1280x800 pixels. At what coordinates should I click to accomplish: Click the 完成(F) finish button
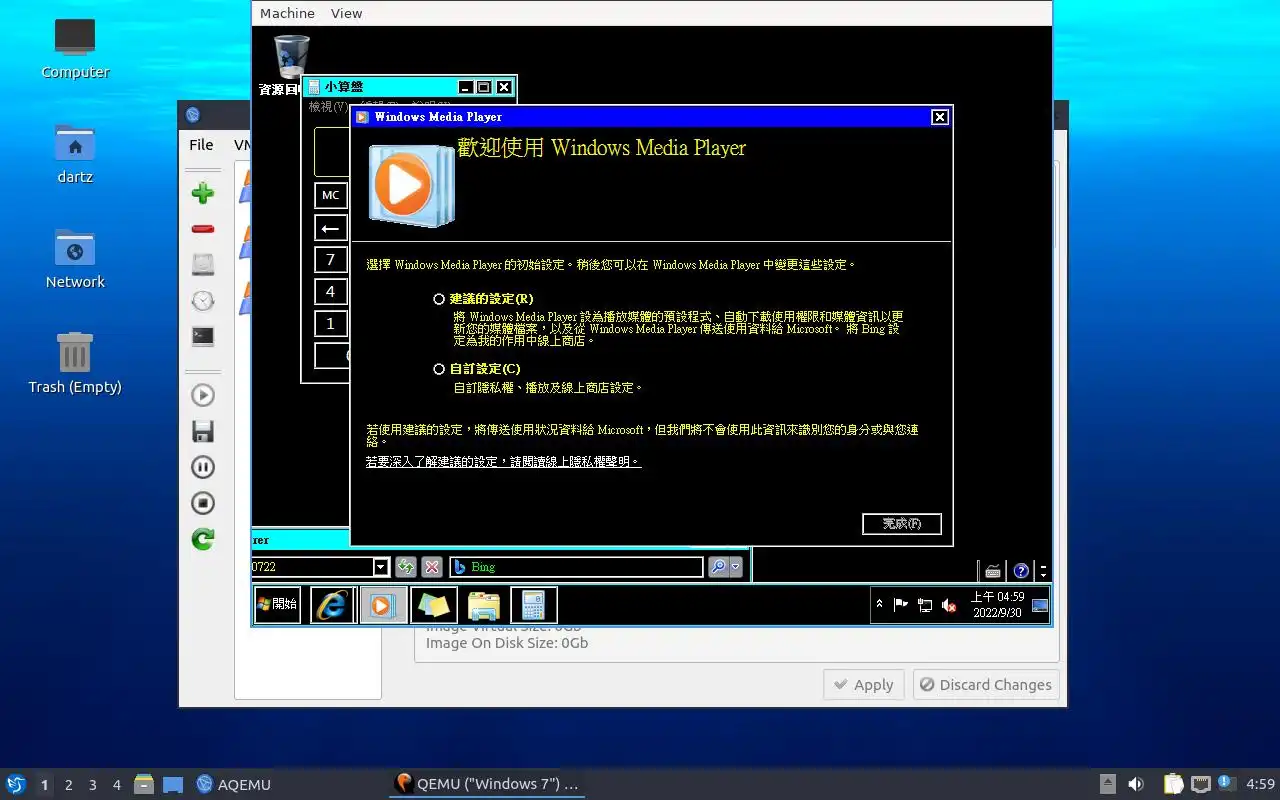tap(901, 524)
